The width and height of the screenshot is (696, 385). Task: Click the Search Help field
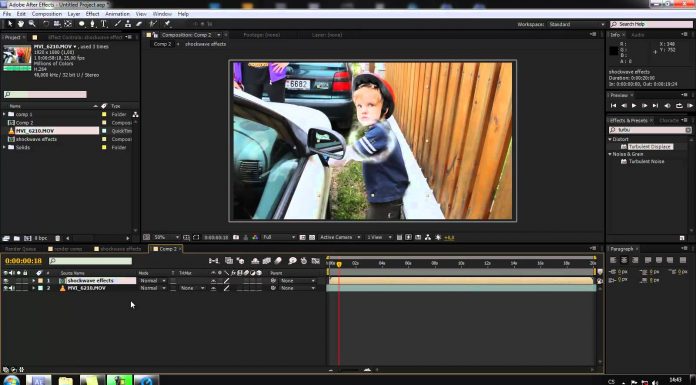pos(651,24)
